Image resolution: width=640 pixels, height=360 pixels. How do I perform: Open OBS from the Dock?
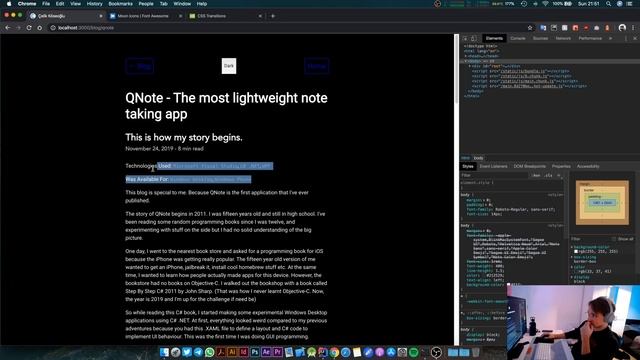pyautogui.click(x=436, y=352)
